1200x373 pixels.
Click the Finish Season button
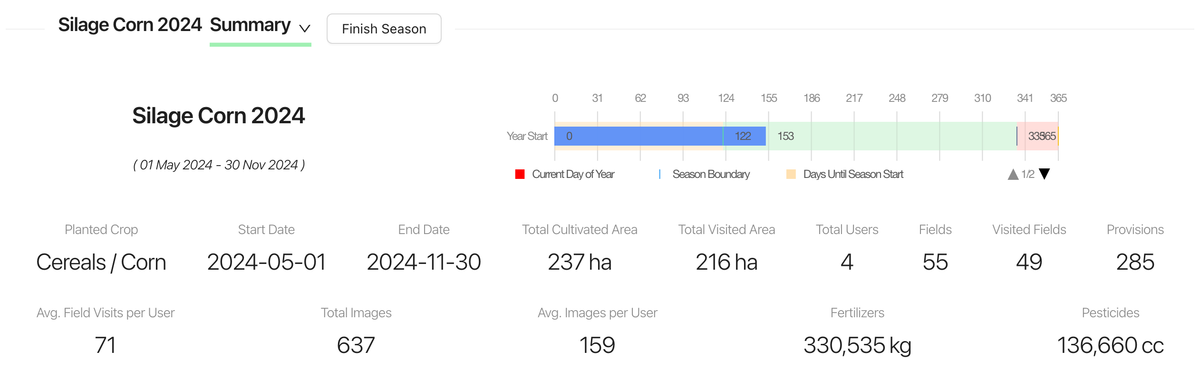click(x=384, y=29)
